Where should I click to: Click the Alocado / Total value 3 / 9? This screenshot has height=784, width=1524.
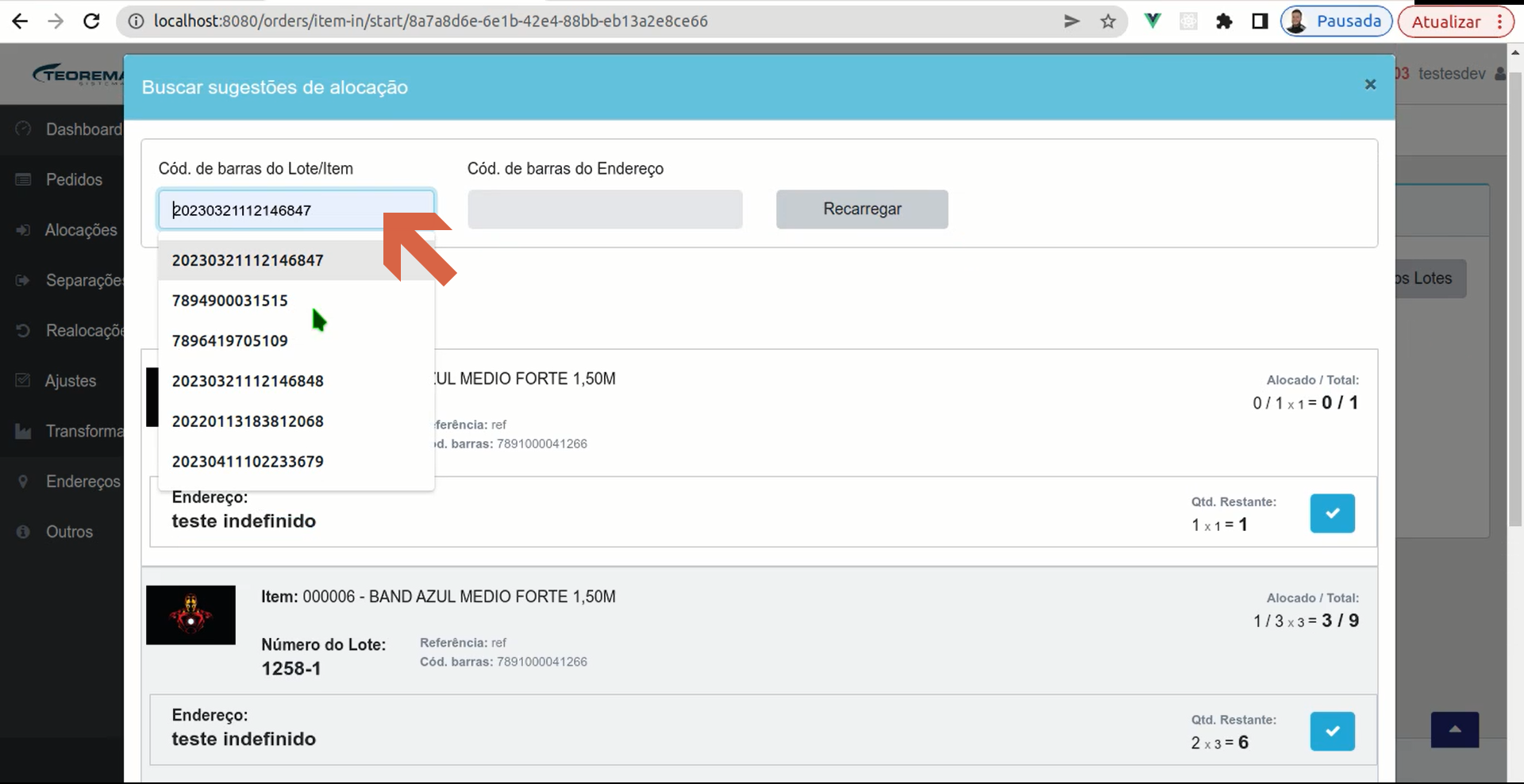(1340, 621)
